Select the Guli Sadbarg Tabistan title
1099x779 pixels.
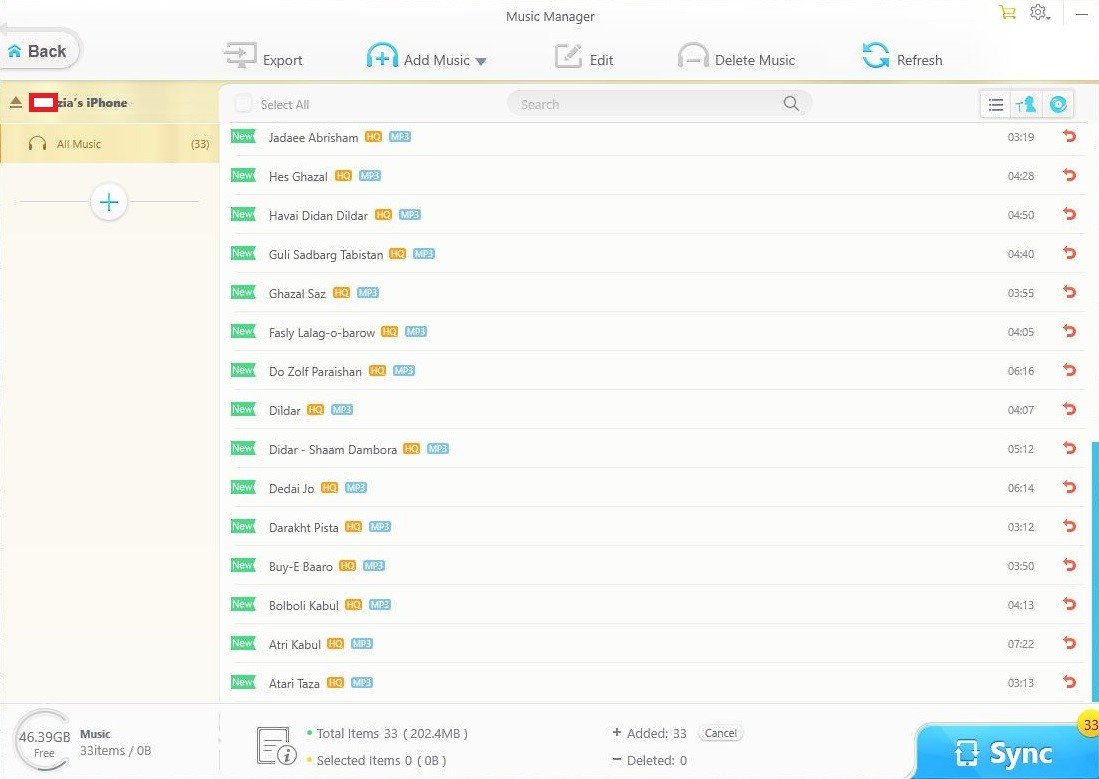point(326,255)
